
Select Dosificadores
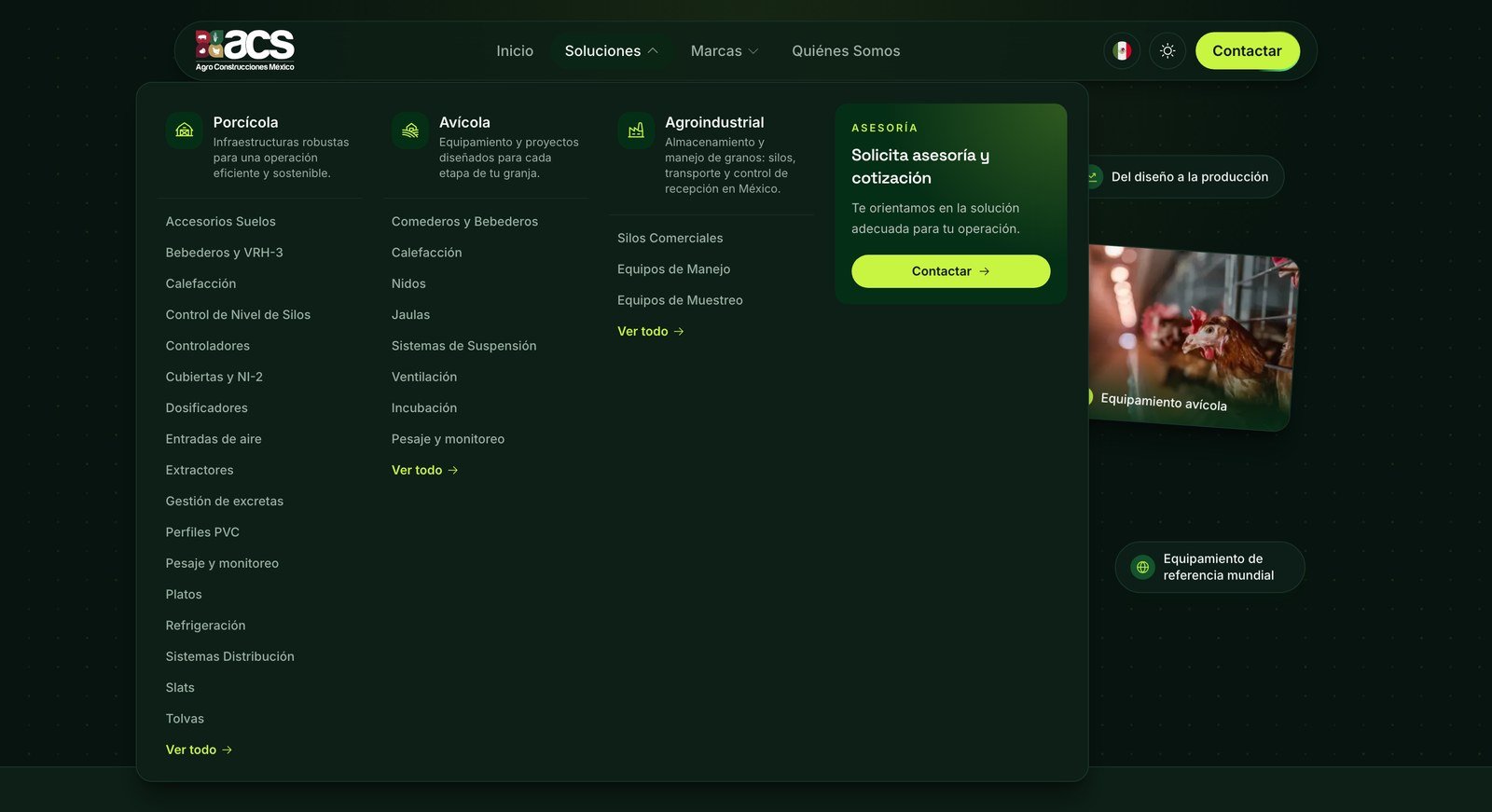point(207,408)
